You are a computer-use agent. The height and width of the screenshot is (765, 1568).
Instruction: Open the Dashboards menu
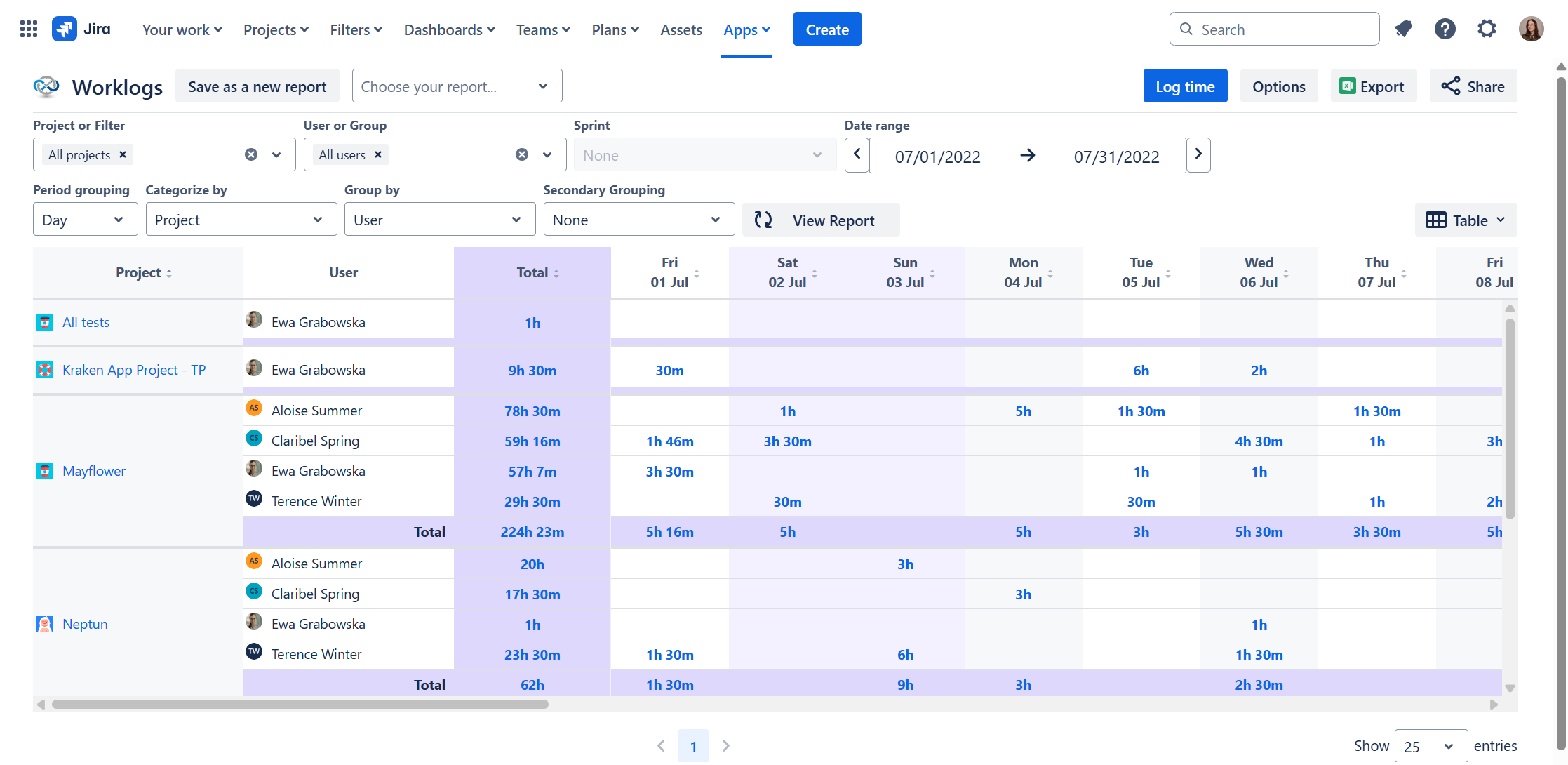point(450,29)
